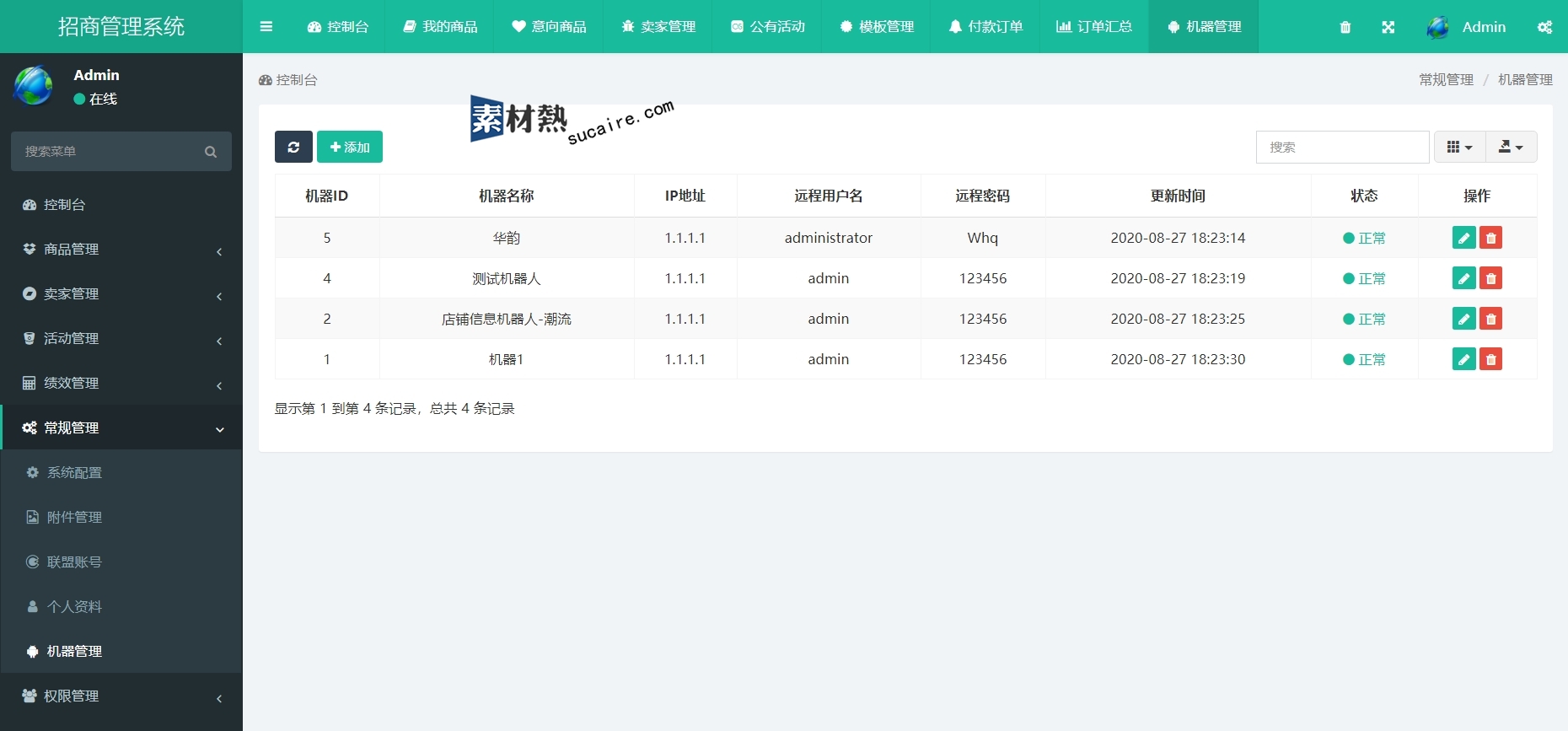Click into the table 搜索 field
Viewport: 1568px width, 731px height.
tap(1342, 147)
